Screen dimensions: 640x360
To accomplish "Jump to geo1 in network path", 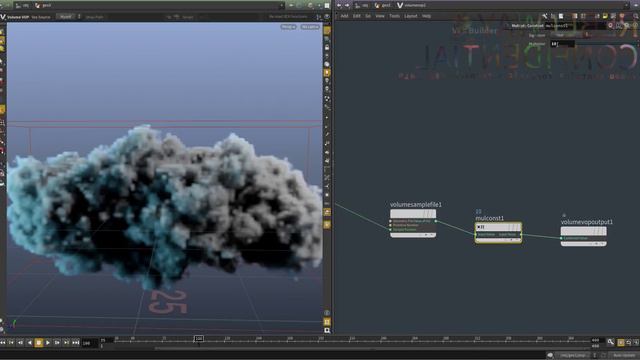I will 383,5.
